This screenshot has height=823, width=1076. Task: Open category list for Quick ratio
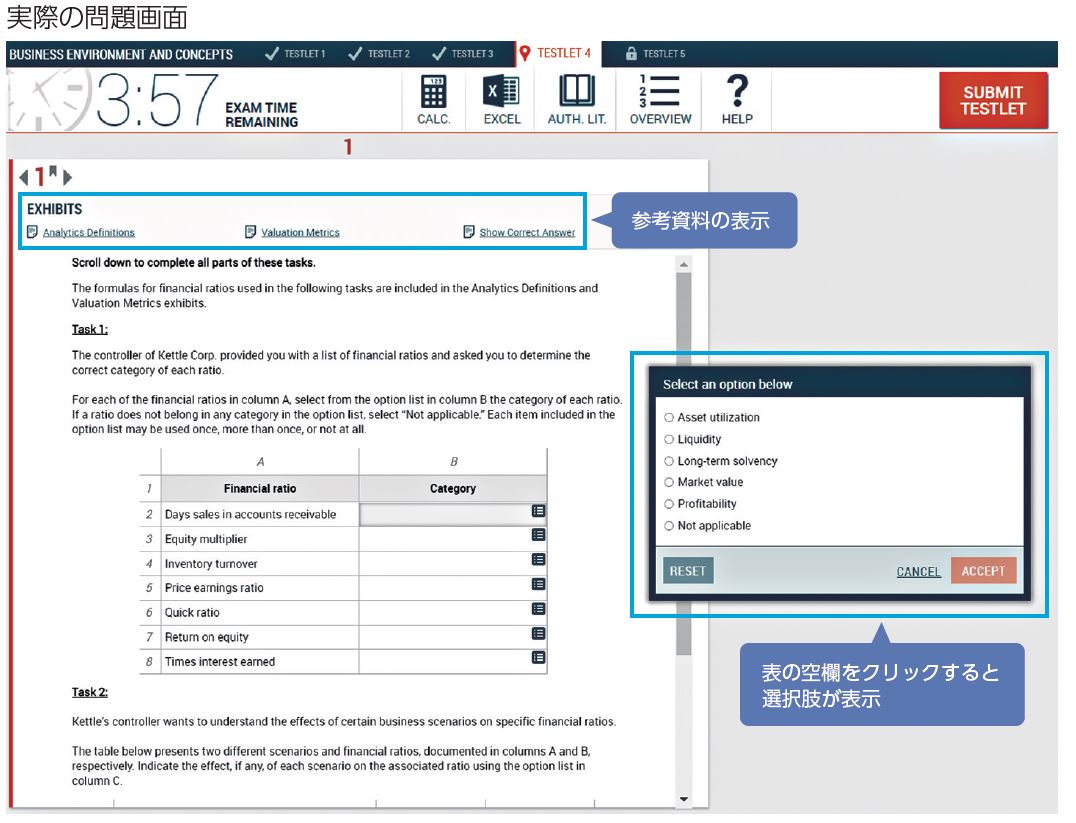538,609
